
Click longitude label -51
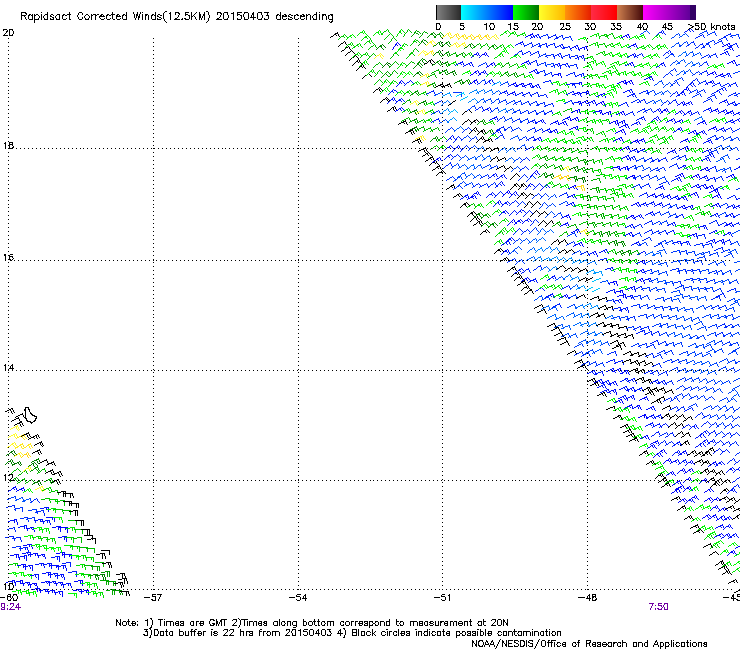tap(442, 598)
